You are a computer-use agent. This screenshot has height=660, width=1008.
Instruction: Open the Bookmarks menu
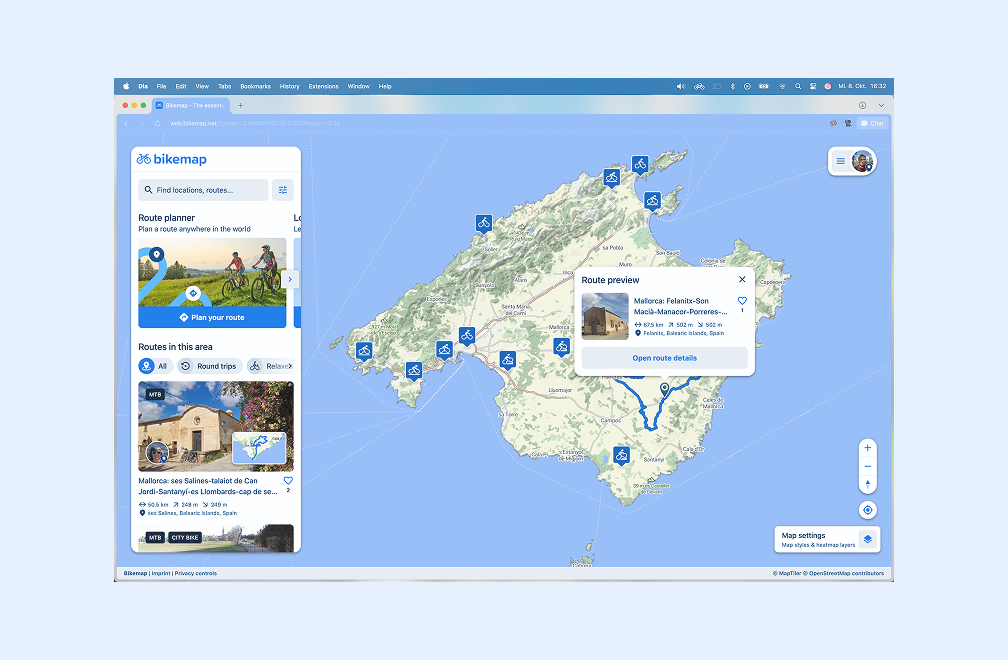click(x=255, y=87)
